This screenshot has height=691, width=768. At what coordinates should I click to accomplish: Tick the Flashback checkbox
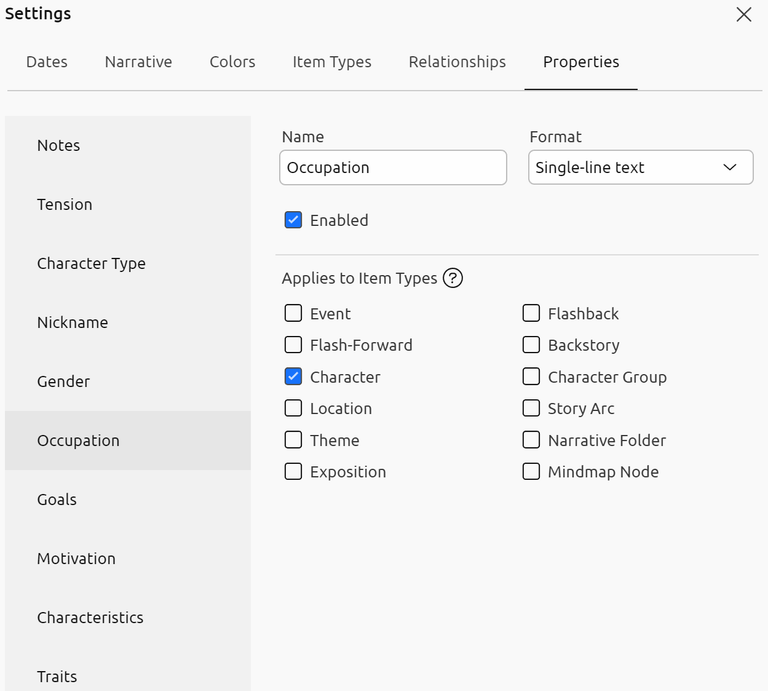(531, 313)
